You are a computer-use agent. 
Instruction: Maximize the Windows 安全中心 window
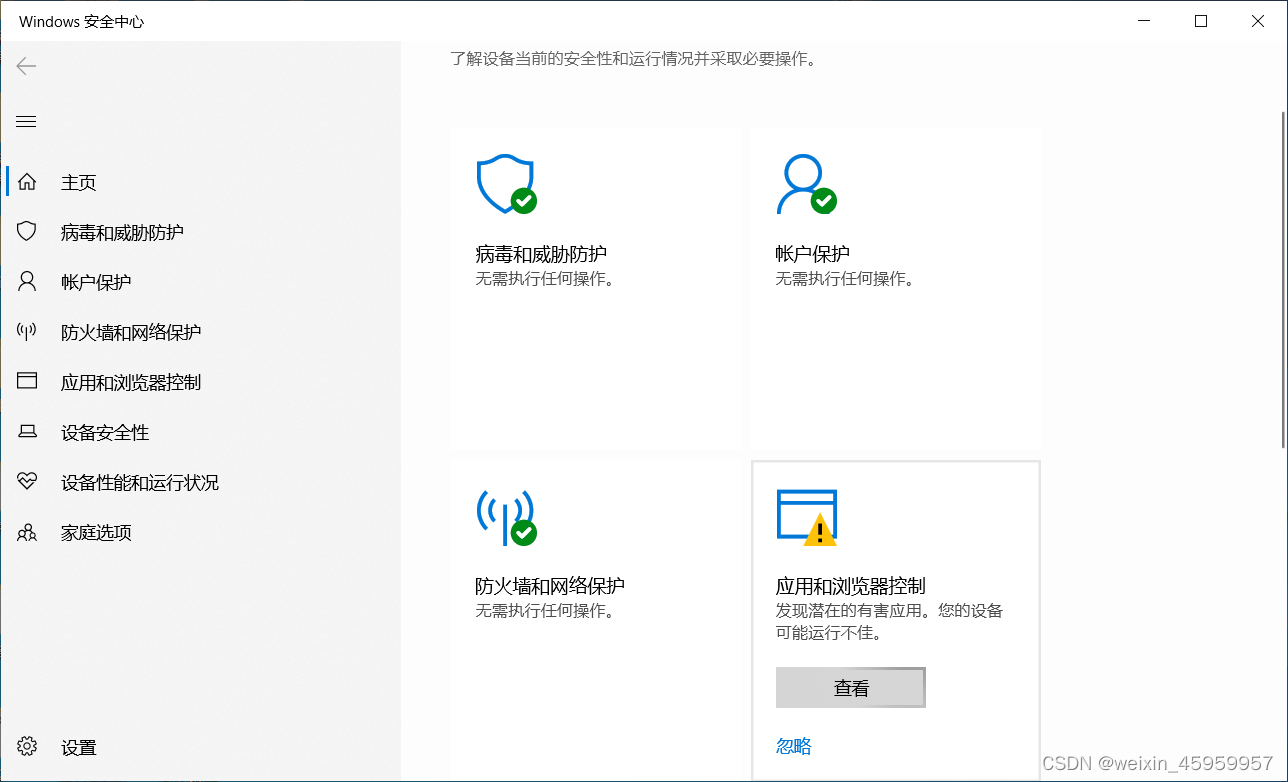click(x=1201, y=21)
